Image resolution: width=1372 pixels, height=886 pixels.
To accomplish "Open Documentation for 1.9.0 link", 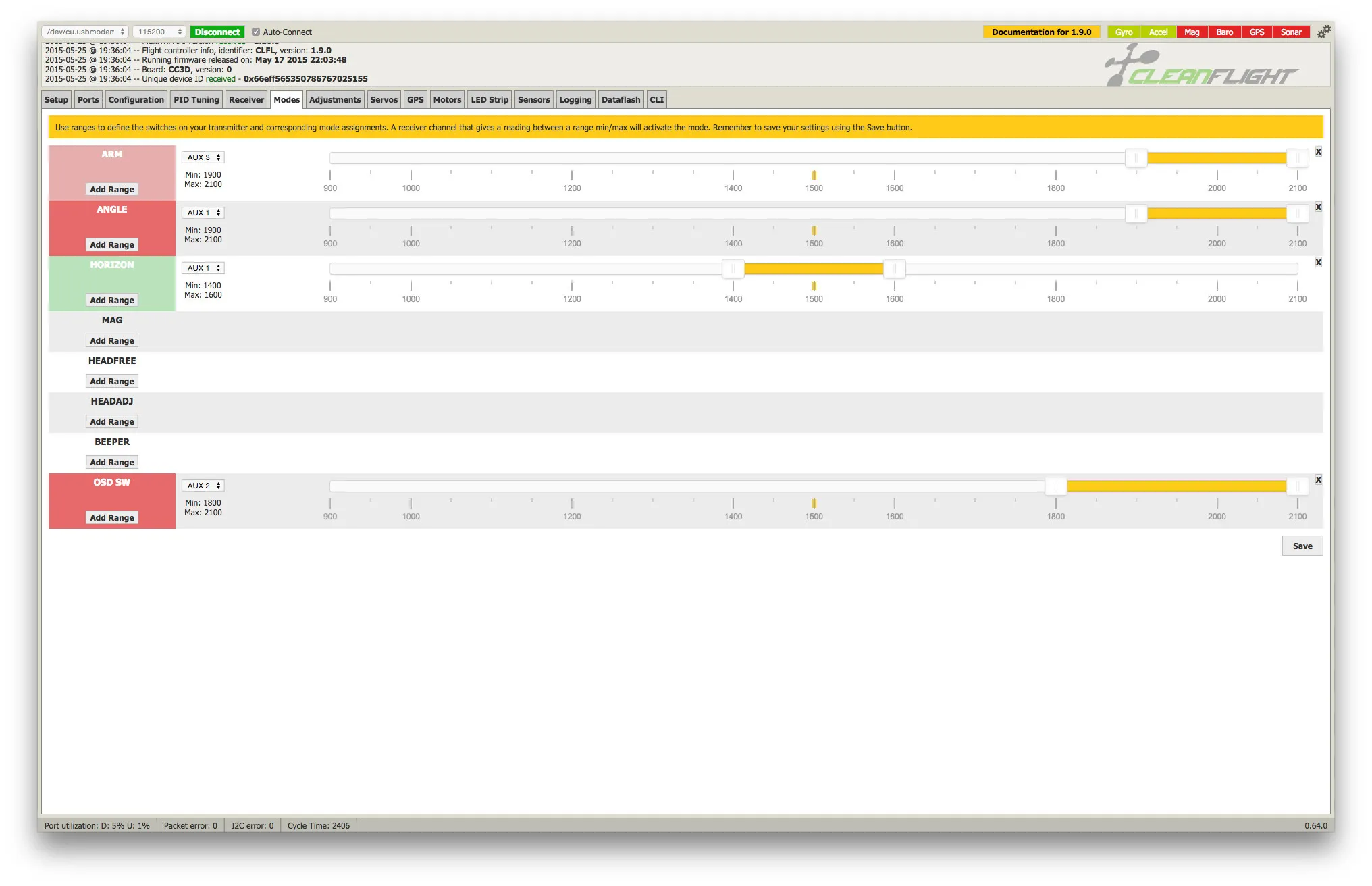I will [1041, 32].
